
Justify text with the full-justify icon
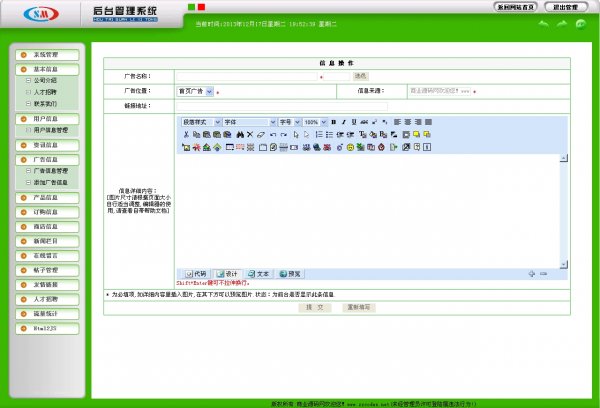pyautogui.click(x=429, y=122)
